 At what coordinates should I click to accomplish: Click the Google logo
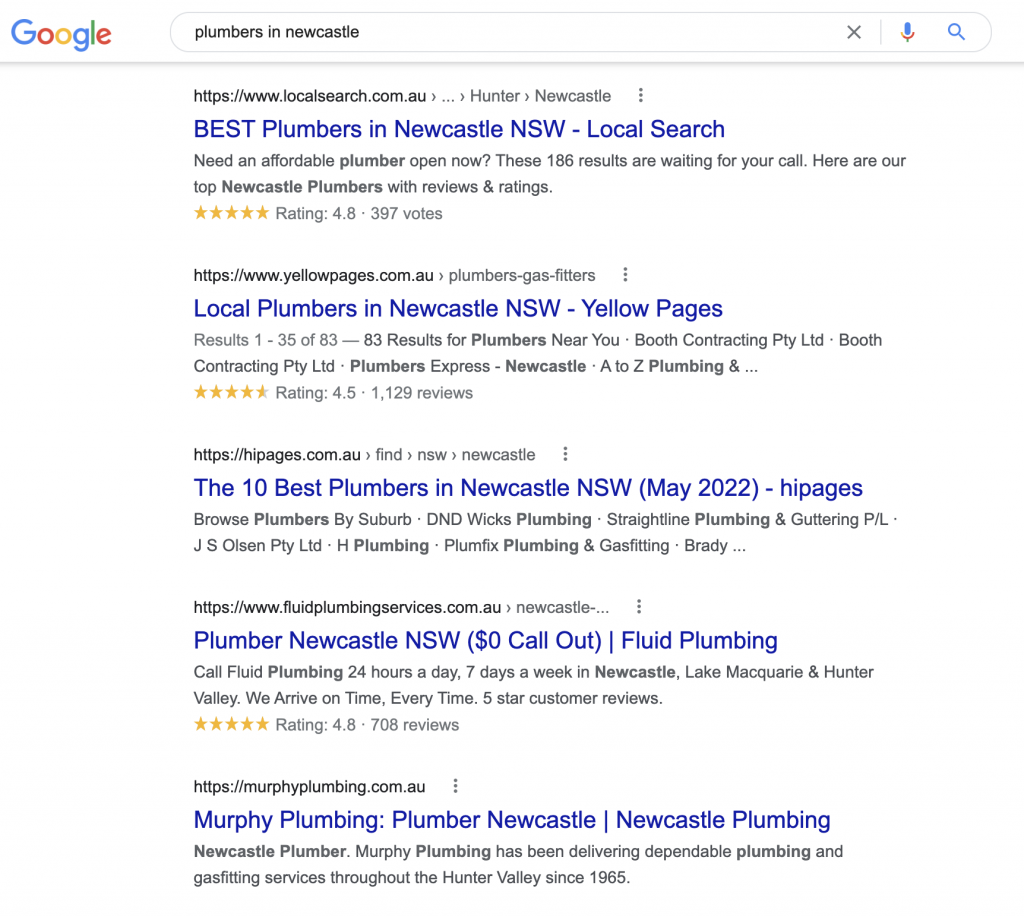tap(61, 34)
